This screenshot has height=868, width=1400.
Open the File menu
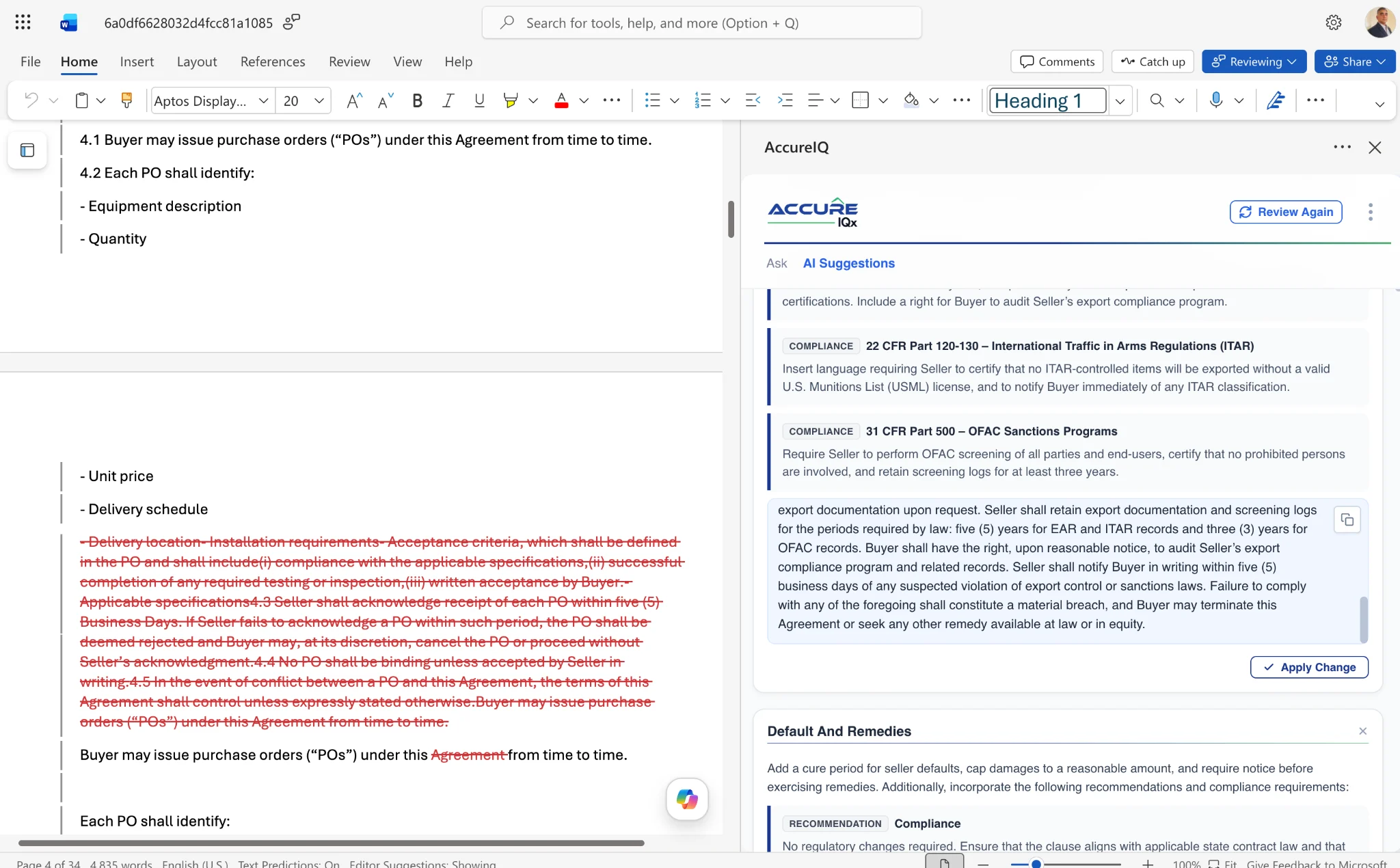pos(31,62)
